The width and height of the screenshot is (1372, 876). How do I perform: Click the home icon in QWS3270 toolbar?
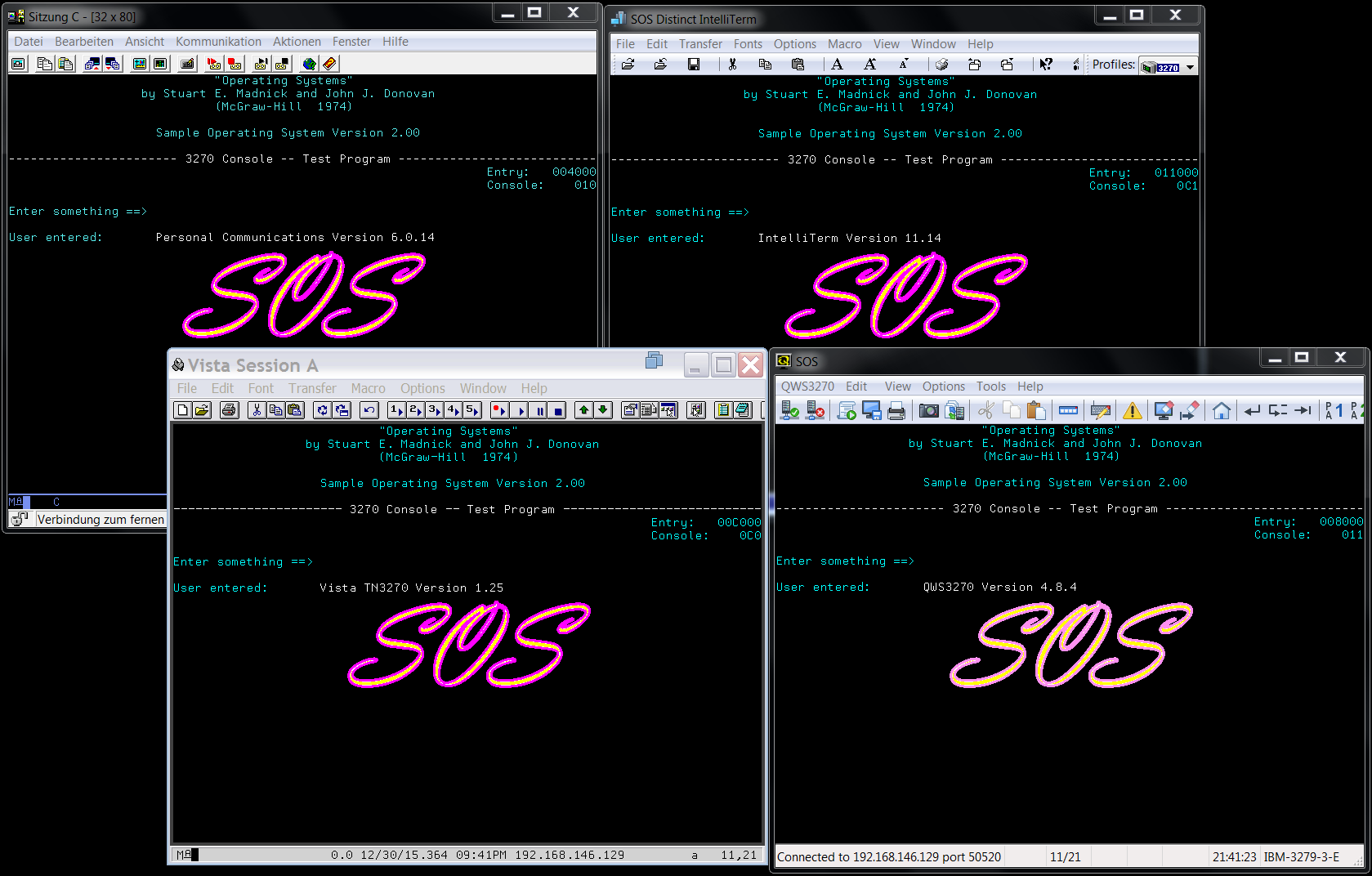point(1221,410)
